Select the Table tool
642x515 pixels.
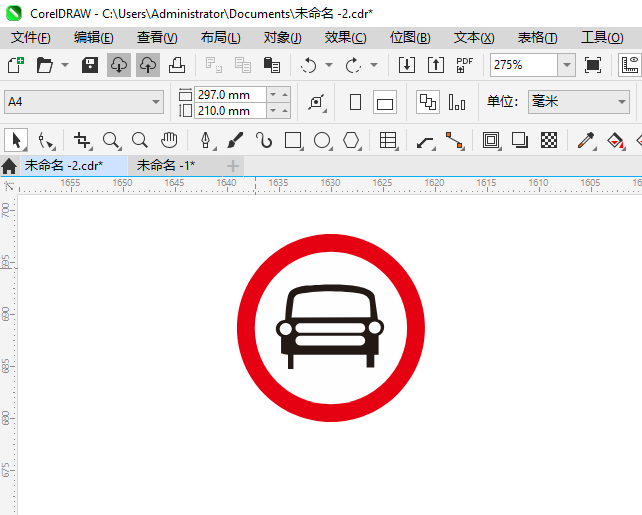(388, 140)
